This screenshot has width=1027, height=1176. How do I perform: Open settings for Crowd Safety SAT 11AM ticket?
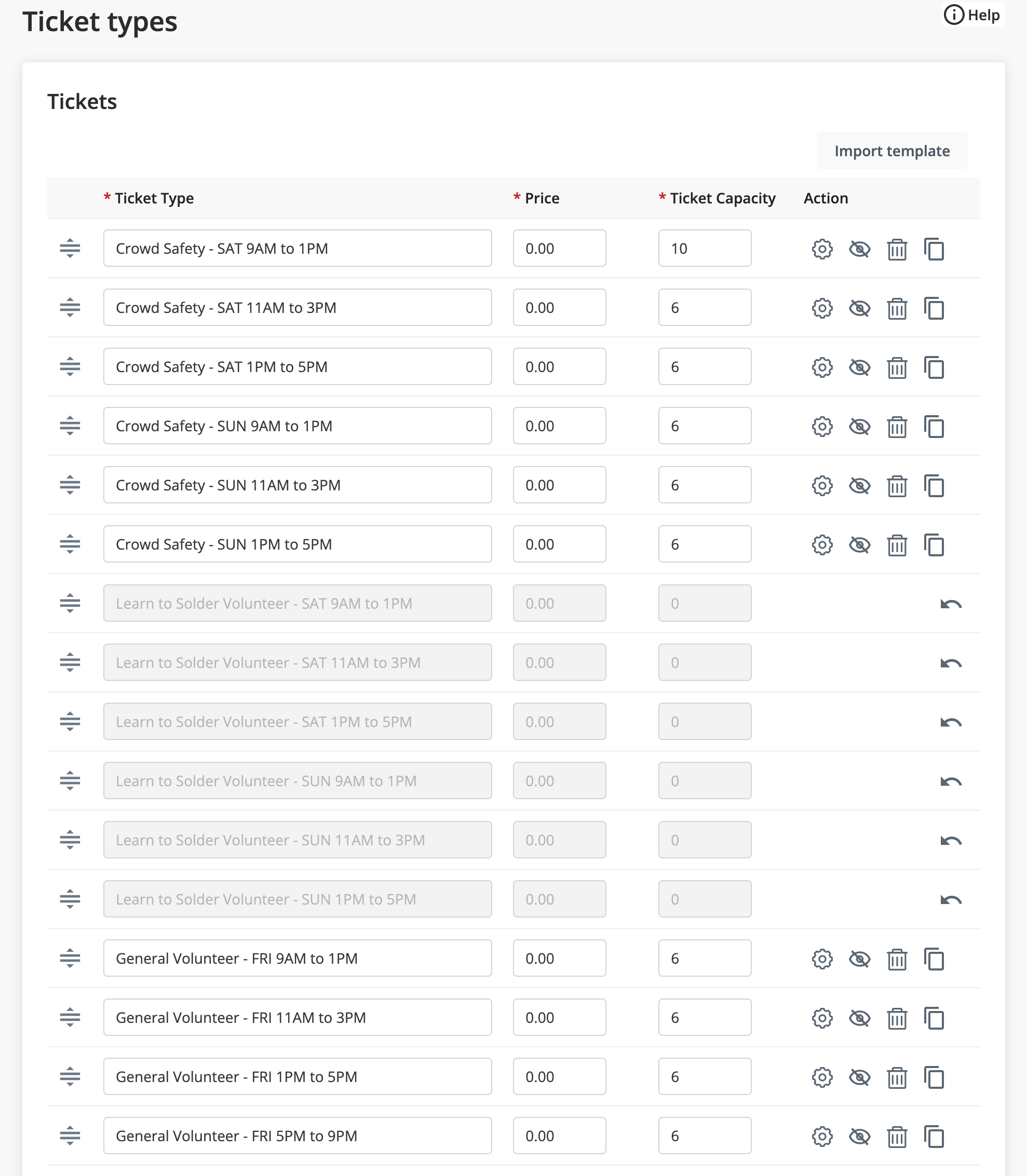coord(822,308)
